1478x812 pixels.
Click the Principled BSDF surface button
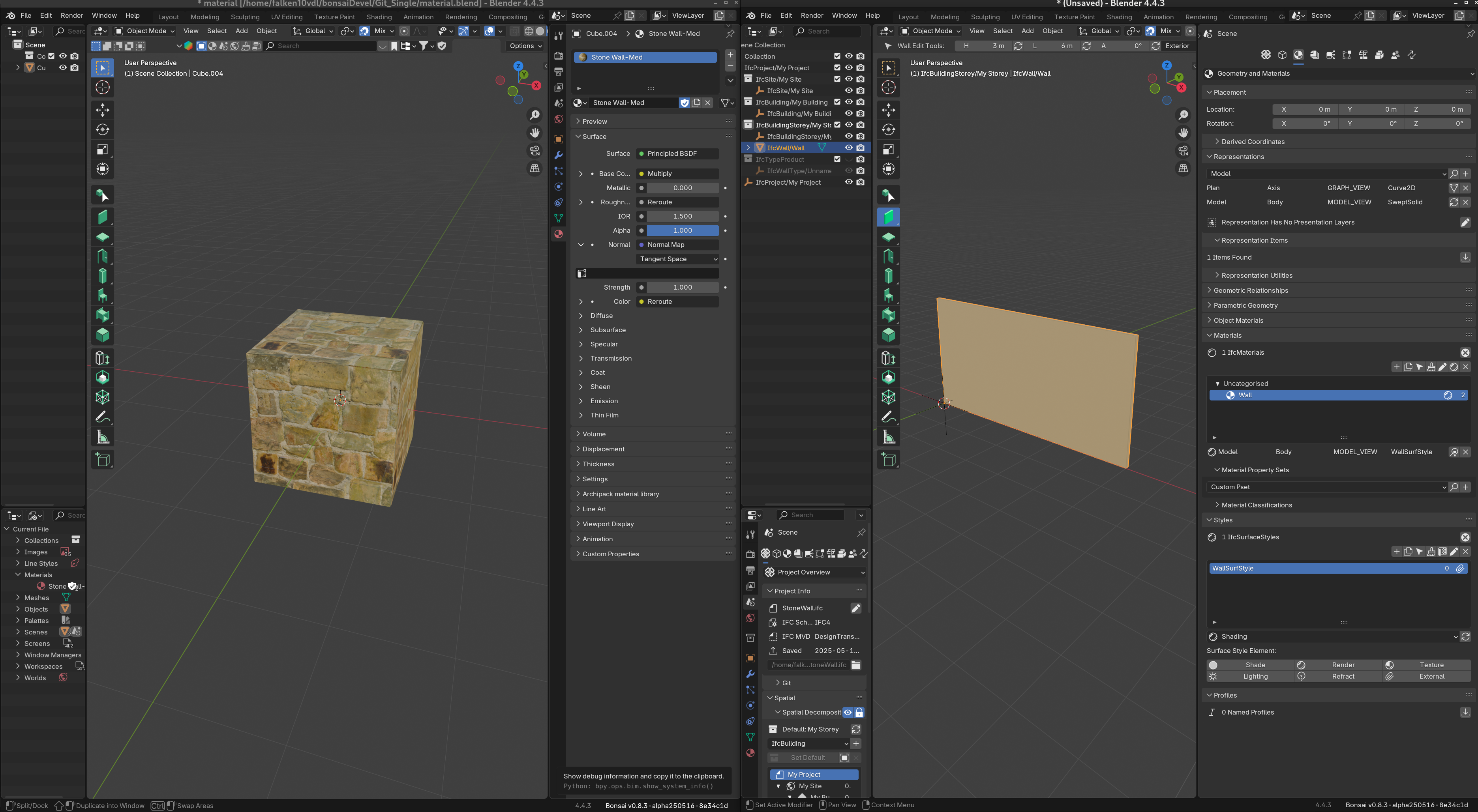677,154
